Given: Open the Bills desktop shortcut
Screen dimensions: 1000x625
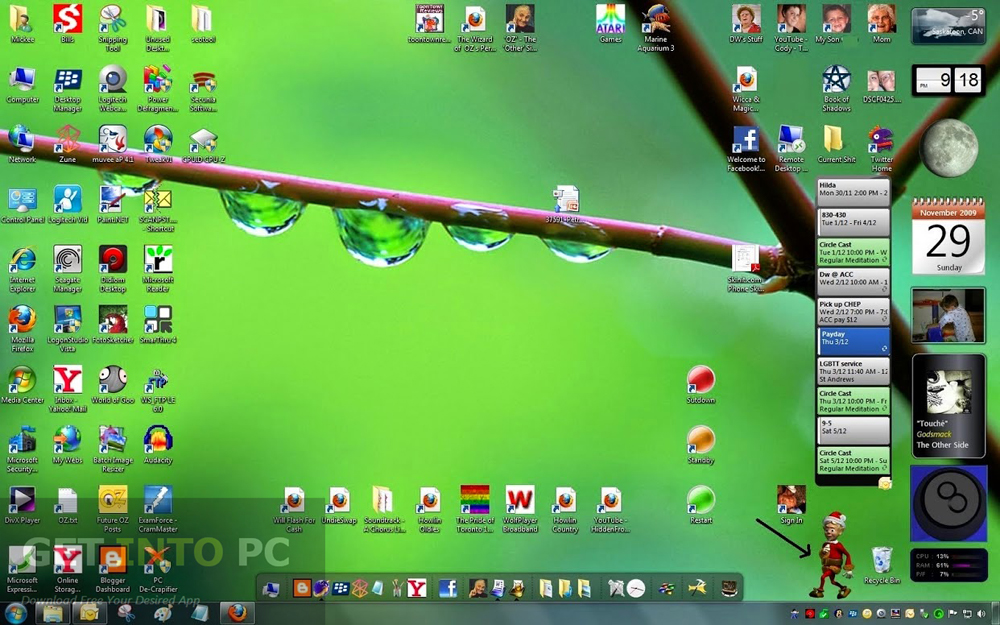Looking at the screenshot, I should (68, 24).
